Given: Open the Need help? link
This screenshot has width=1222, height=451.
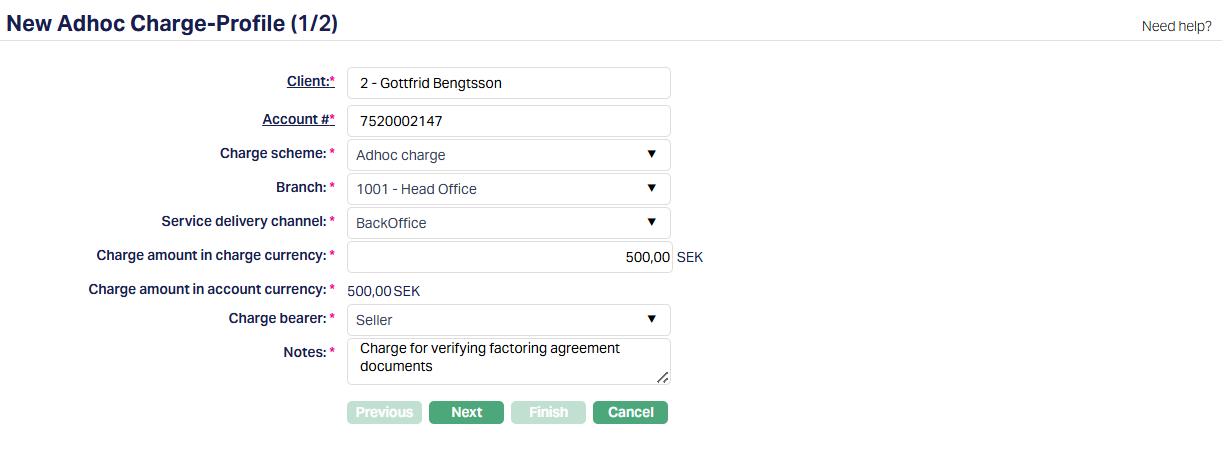Looking at the screenshot, I should [1176, 27].
